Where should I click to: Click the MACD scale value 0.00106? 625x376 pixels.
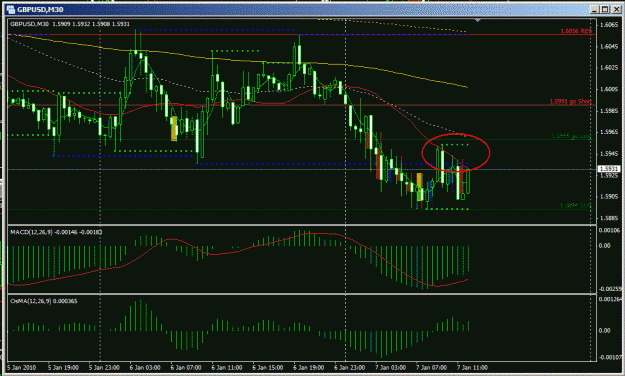click(610, 230)
